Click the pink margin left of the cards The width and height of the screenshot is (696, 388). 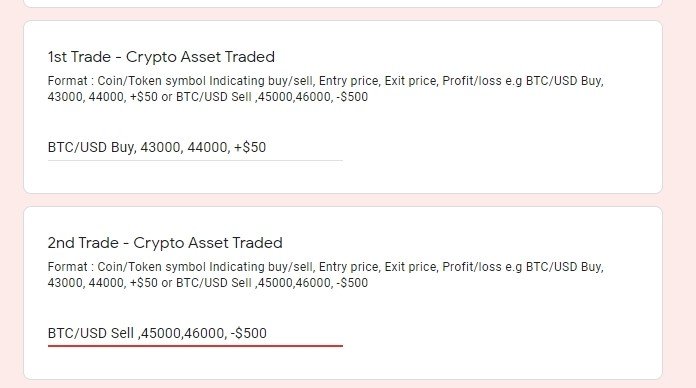click(x=12, y=194)
